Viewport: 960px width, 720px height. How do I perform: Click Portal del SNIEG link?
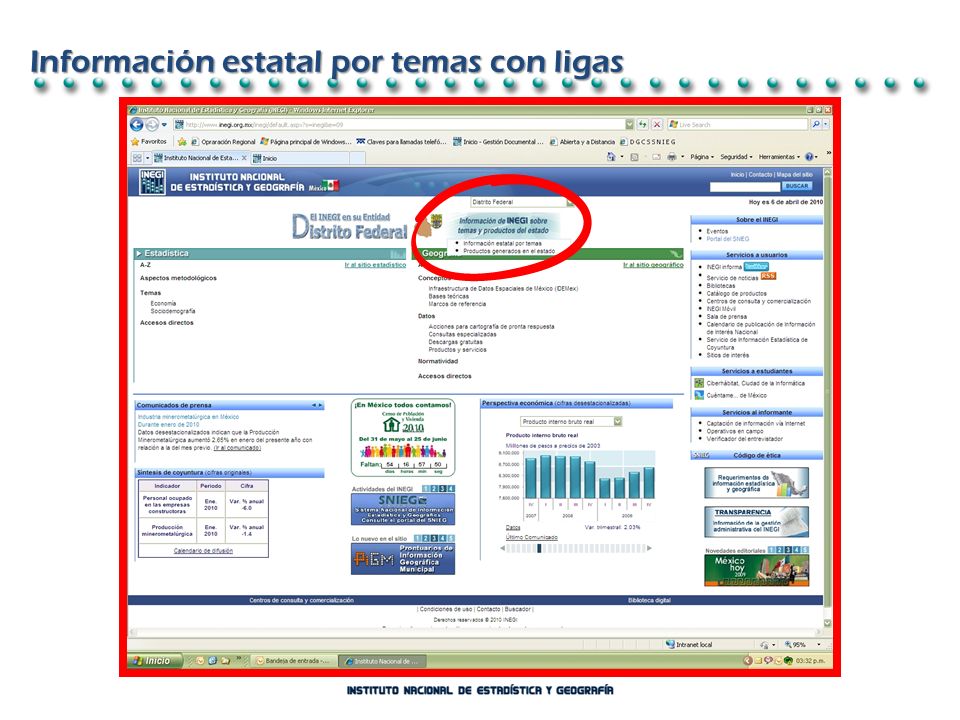click(727, 239)
